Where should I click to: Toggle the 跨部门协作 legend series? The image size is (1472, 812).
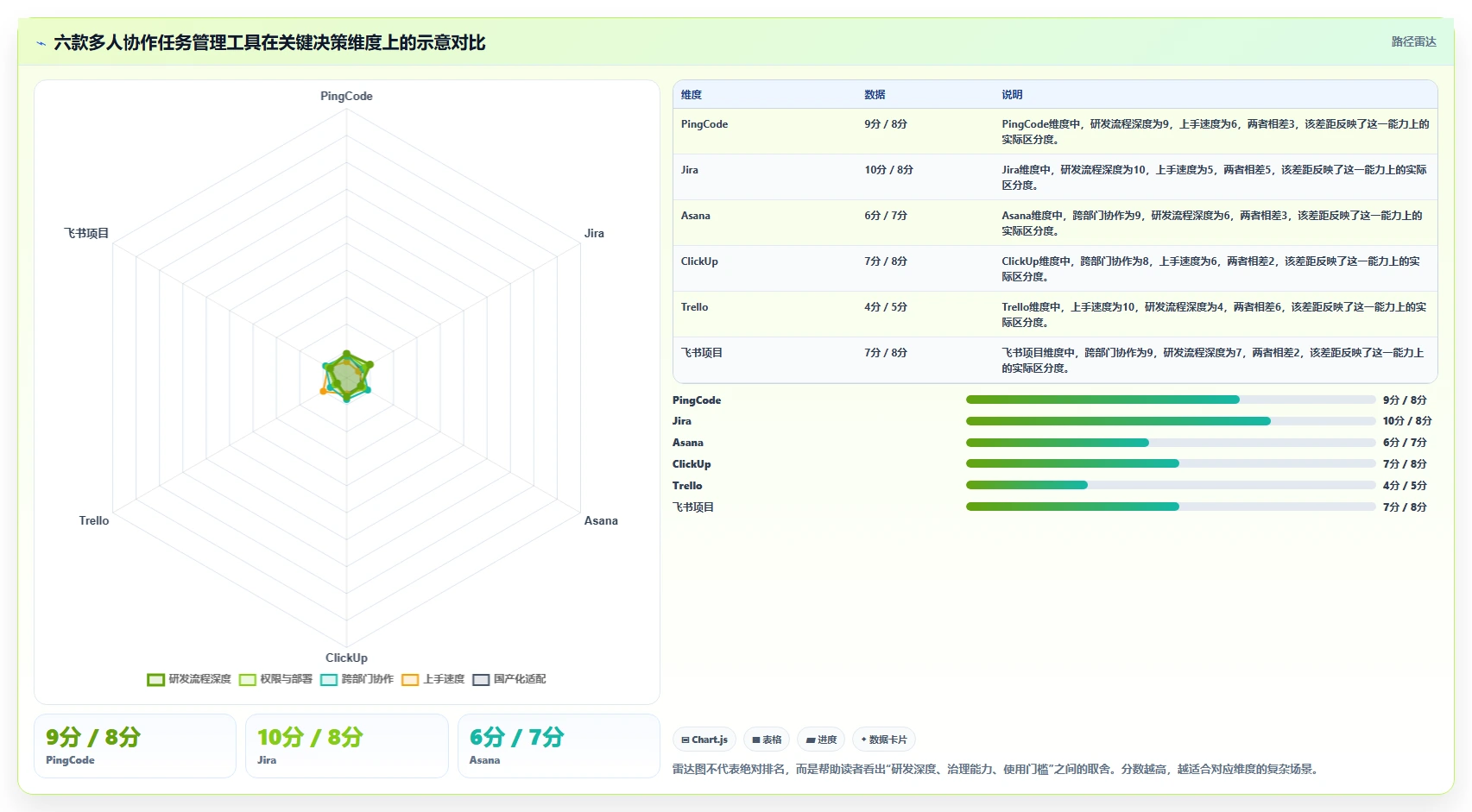(357, 679)
